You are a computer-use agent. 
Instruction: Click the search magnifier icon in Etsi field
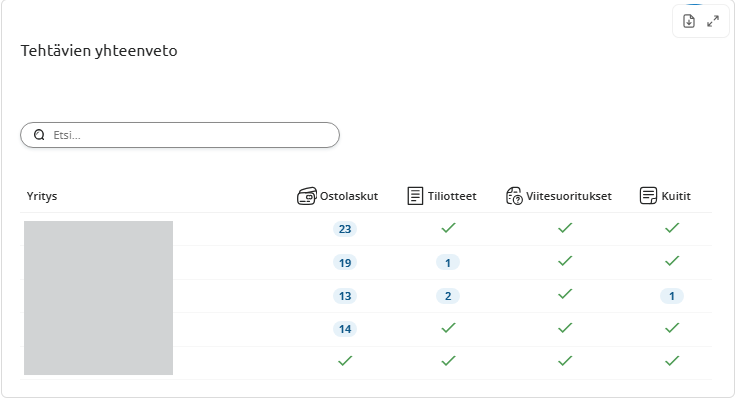pos(39,135)
